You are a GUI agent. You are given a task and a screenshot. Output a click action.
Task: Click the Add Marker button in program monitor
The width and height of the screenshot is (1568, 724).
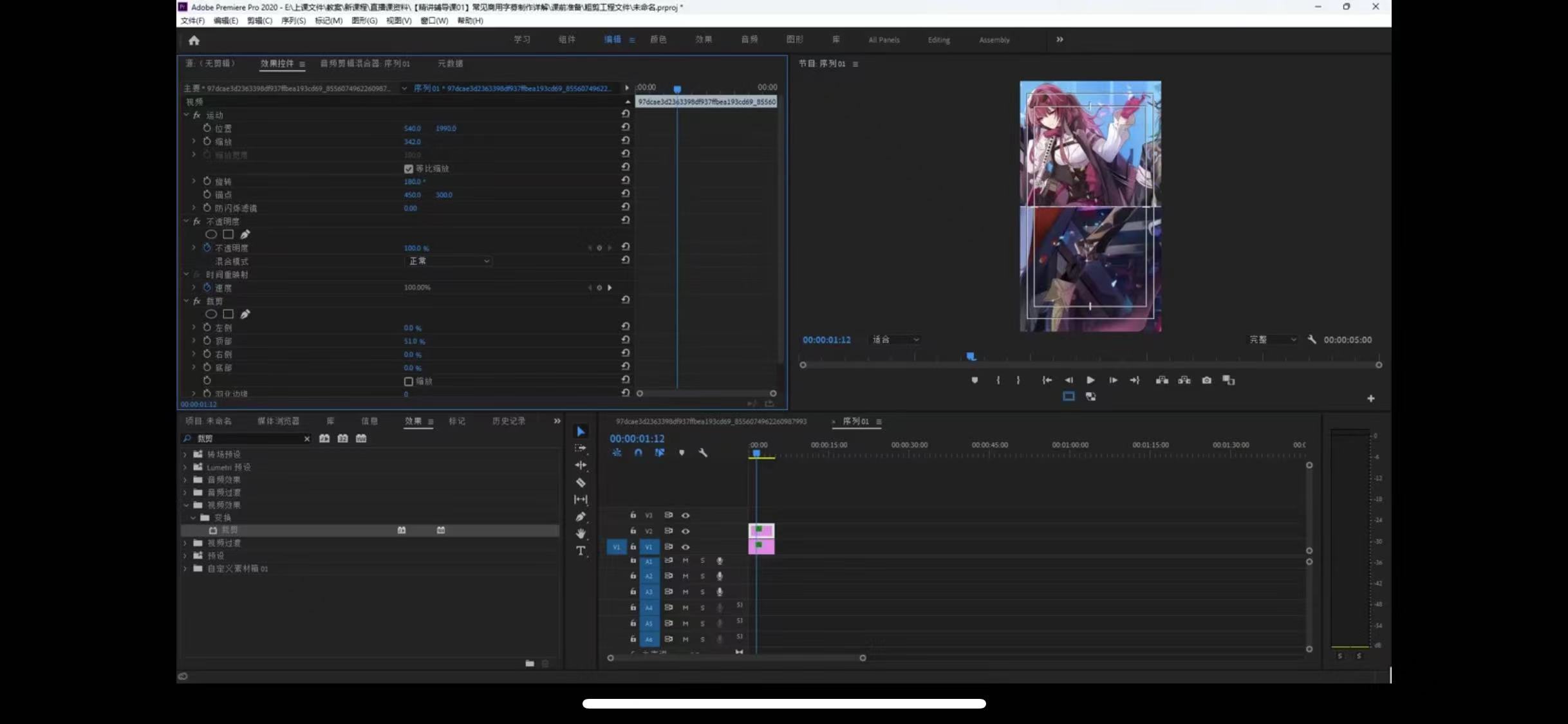point(975,380)
